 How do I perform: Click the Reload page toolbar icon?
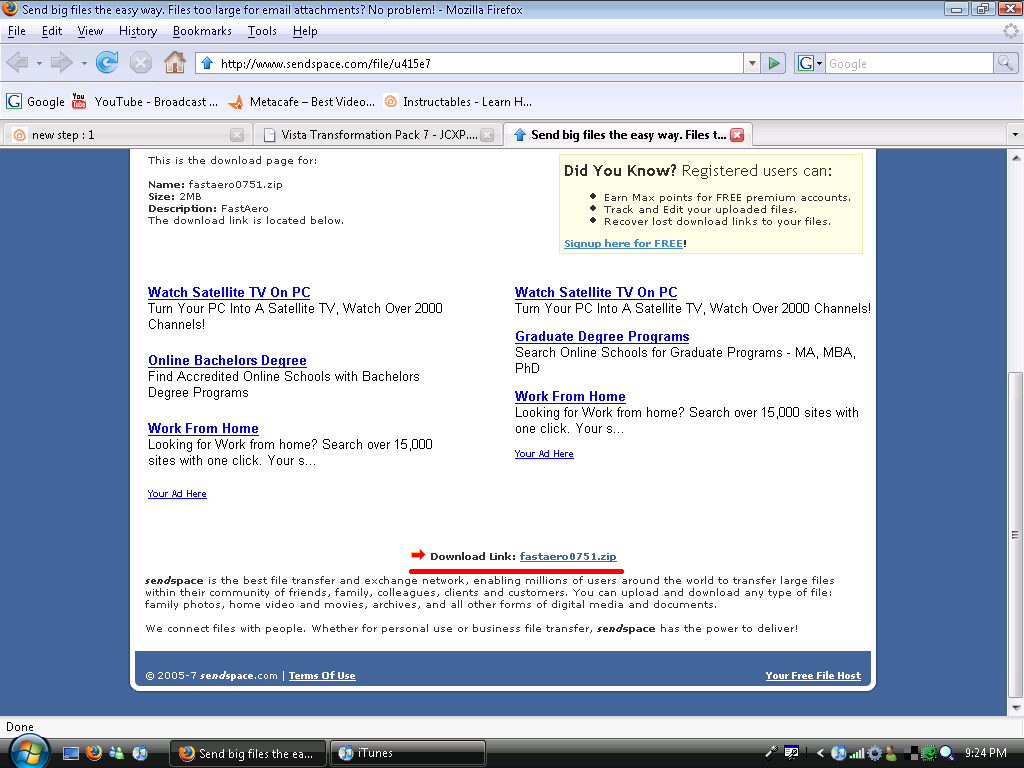click(x=107, y=63)
